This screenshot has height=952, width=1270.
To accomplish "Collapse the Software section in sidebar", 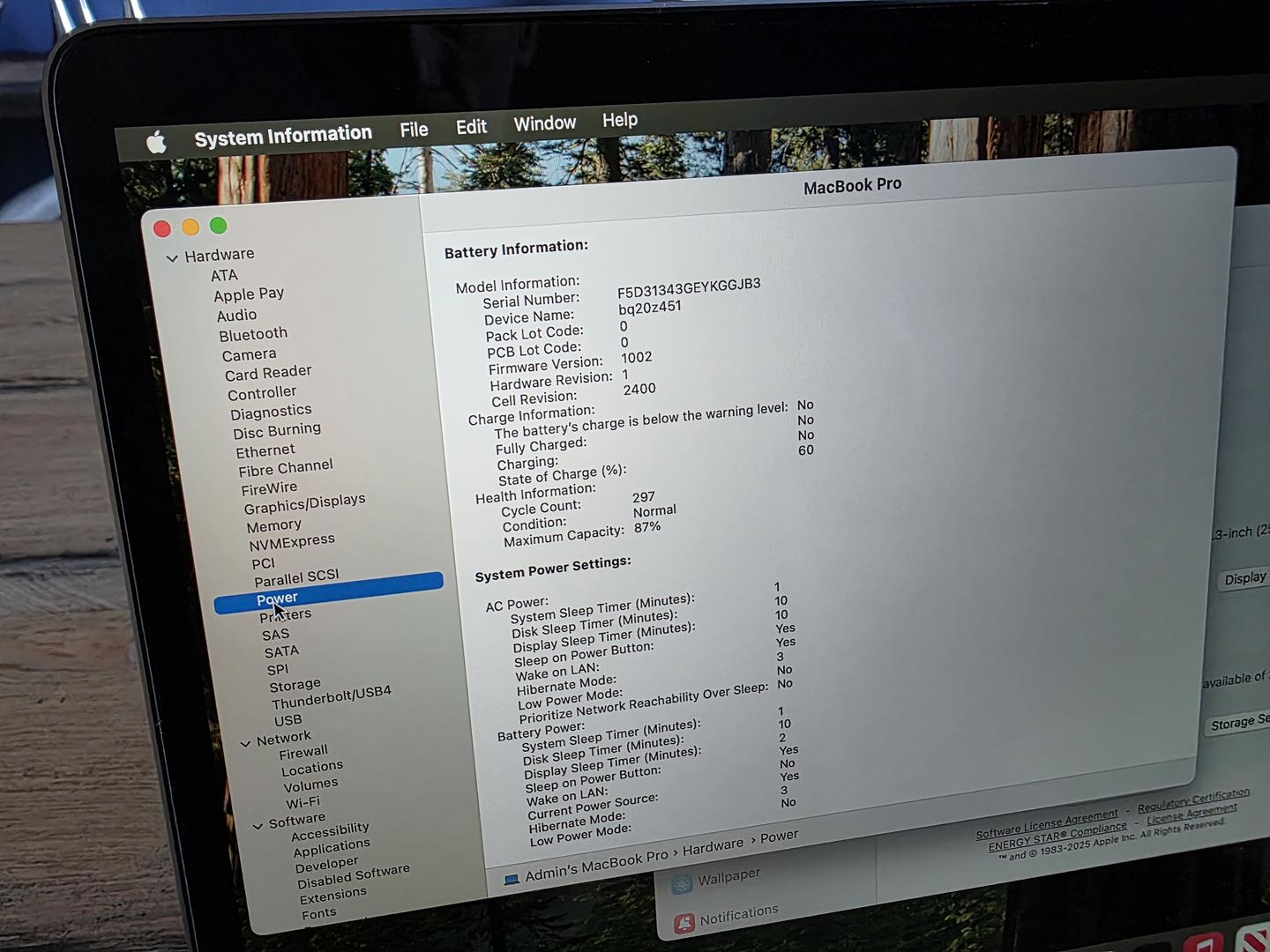I will [258, 826].
